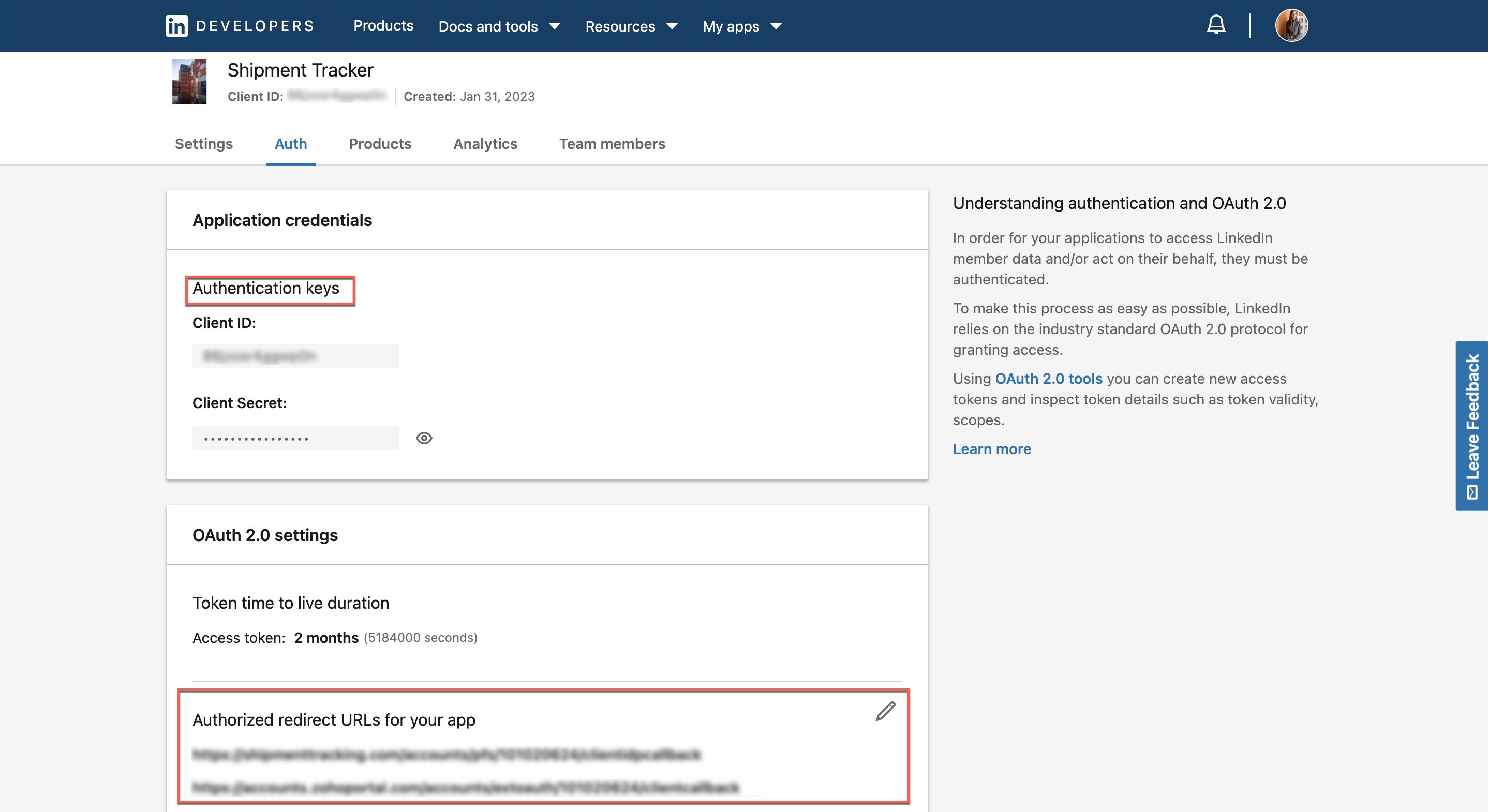Viewport: 1488px width, 812px height.
Task: Select the Team members tab
Action: point(612,142)
